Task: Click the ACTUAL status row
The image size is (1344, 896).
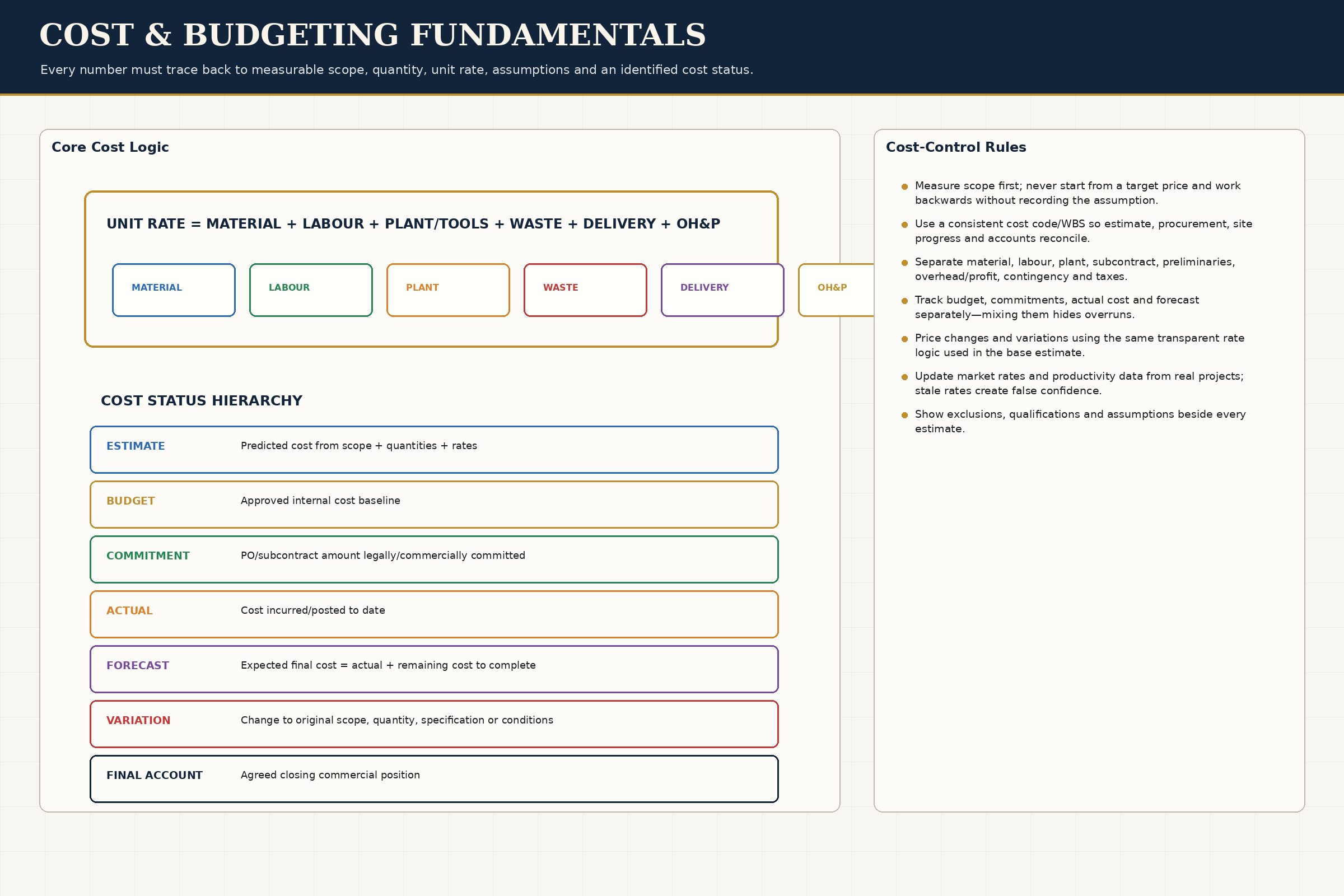Action: coord(435,614)
